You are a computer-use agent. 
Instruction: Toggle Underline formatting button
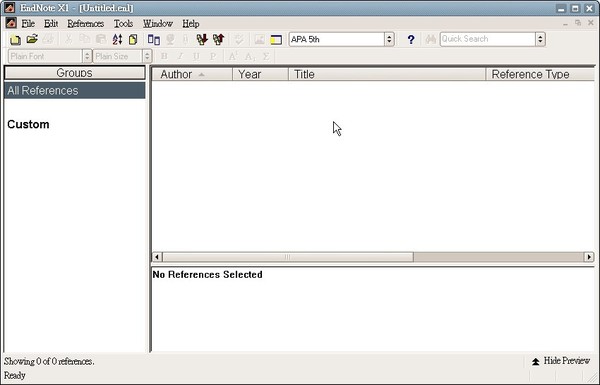196,57
